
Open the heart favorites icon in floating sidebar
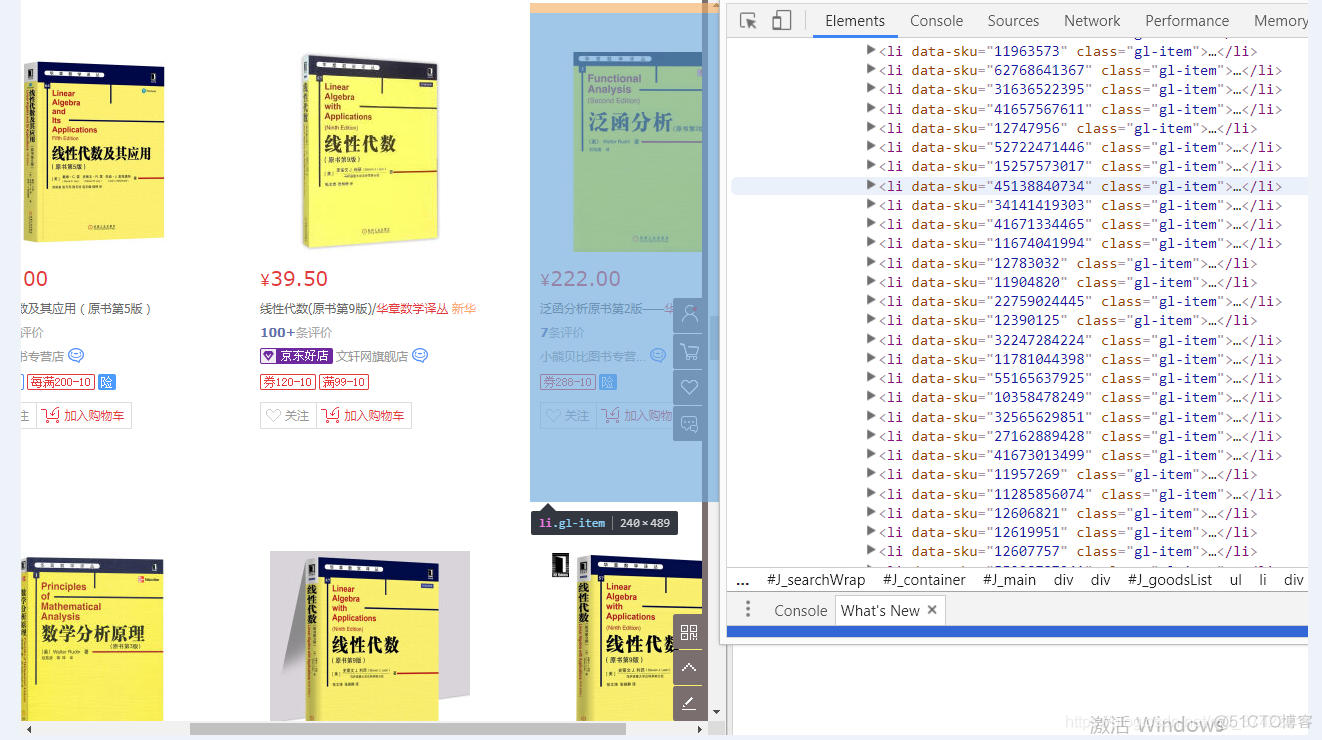click(x=689, y=388)
